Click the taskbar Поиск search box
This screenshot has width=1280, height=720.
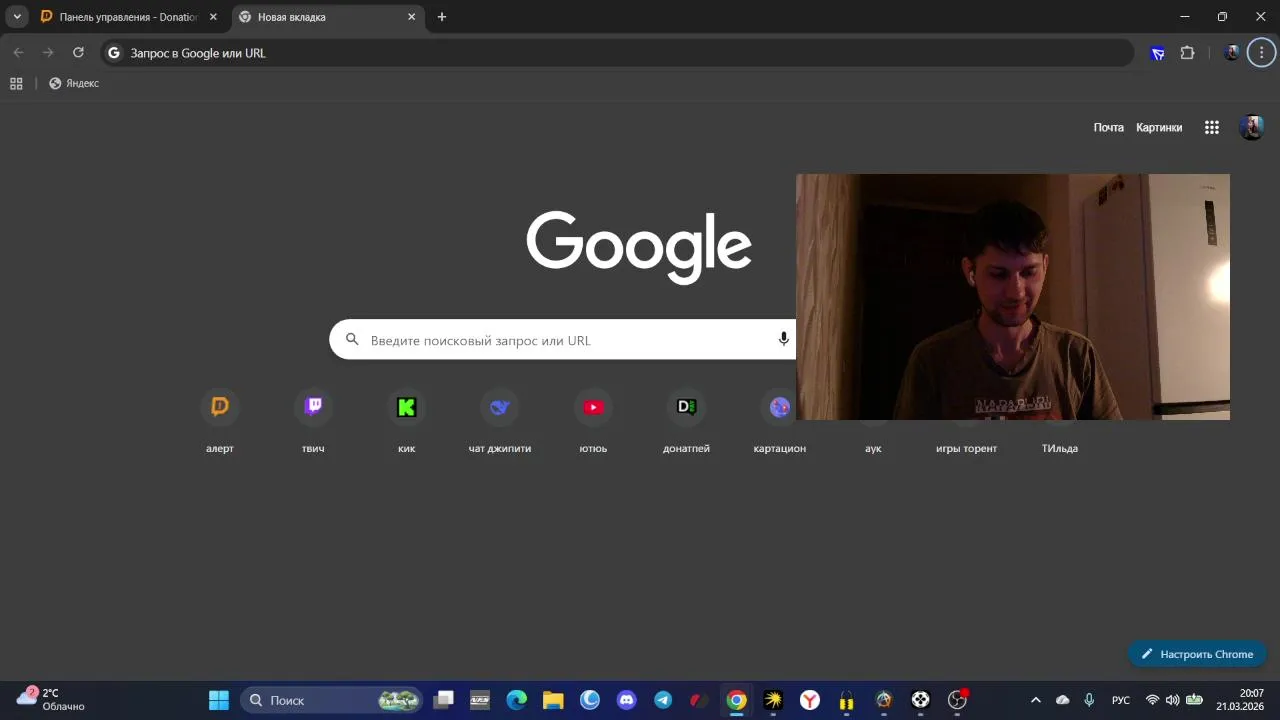coord(331,700)
